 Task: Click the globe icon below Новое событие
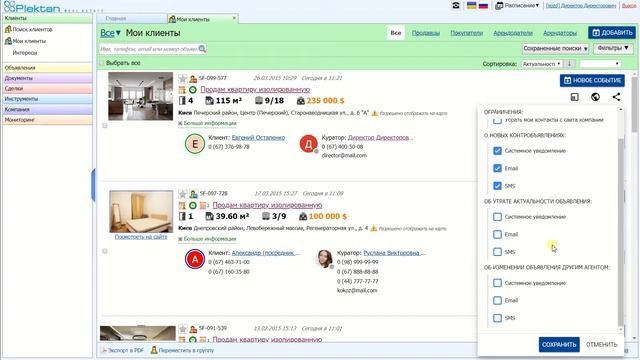pyautogui.click(x=596, y=97)
